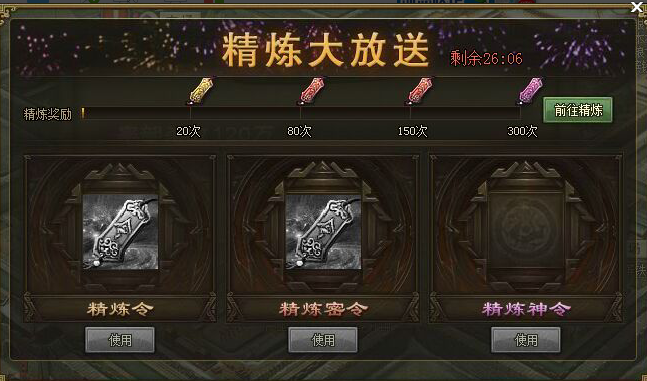Click the 20次 milestone label
This screenshot has height=381, width=647.
click(x=188, y=131)
